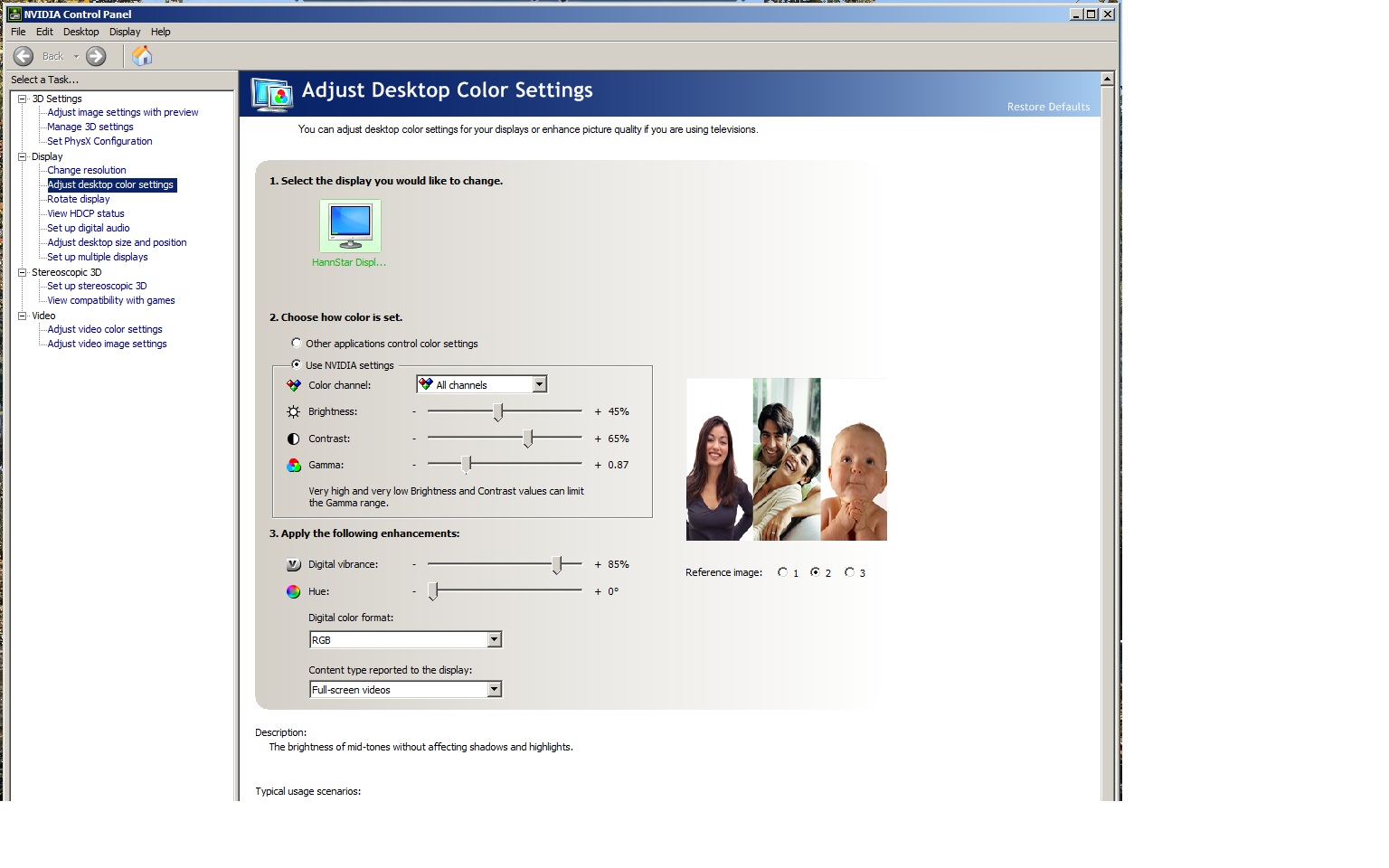Open Set up digital audio
The width and height of the screenshot is (1389, 868).
coord(89,228)
